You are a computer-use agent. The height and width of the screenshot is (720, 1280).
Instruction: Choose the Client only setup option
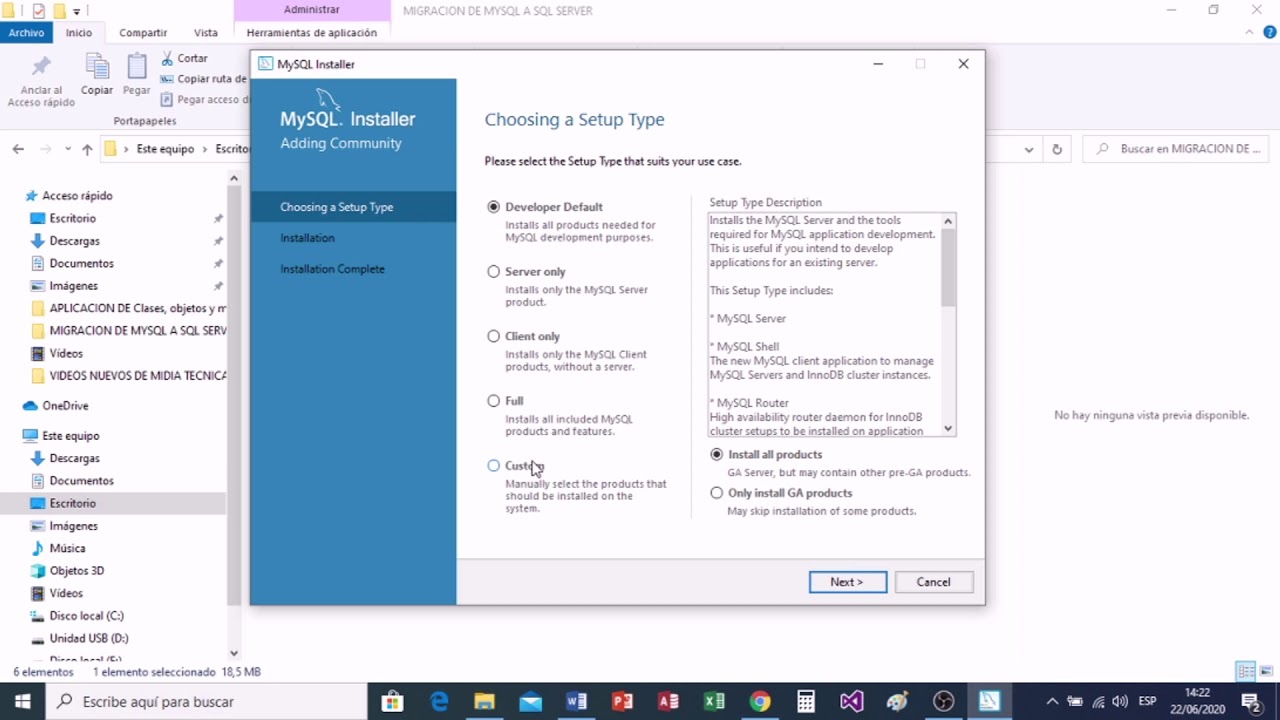point(493,336)
